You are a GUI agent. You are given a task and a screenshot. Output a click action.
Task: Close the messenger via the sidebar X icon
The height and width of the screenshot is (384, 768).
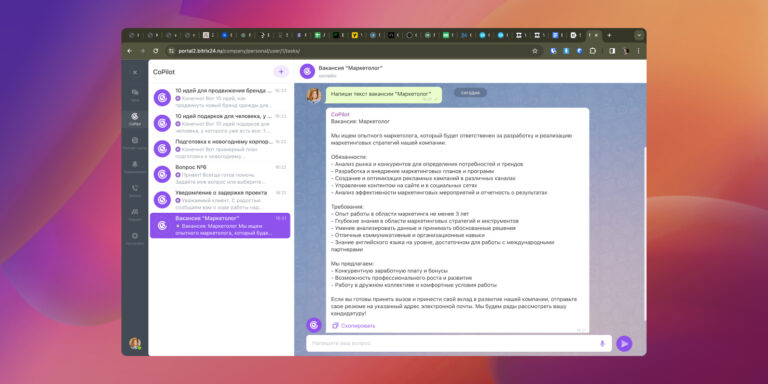coord(135,72)
